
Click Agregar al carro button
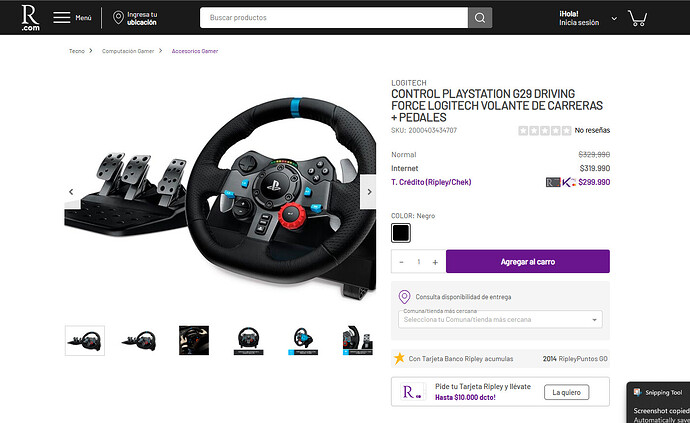pyautogui.click(x=528, y=261)
